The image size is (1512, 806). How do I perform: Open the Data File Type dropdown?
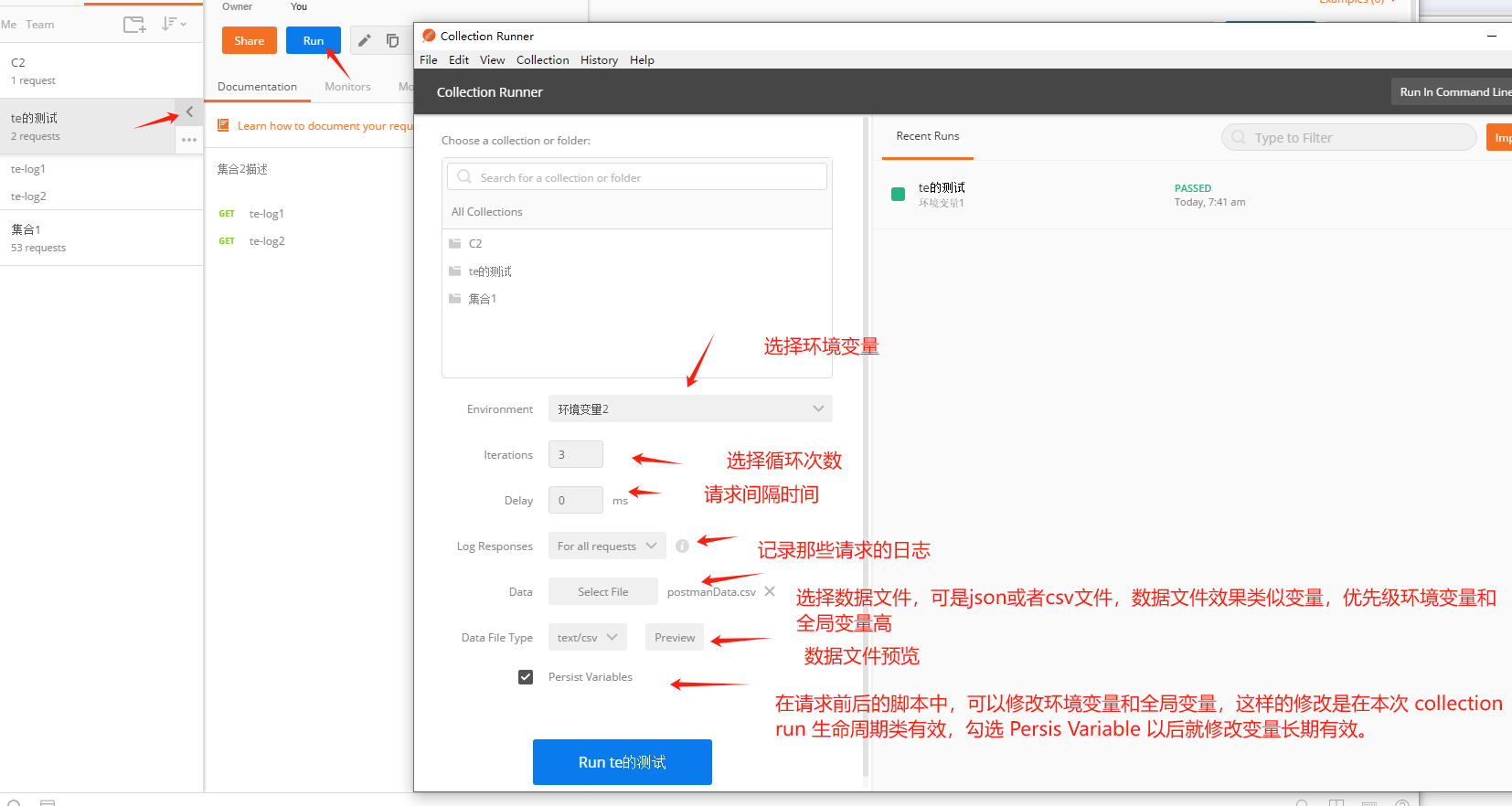(x=588, y=637)
